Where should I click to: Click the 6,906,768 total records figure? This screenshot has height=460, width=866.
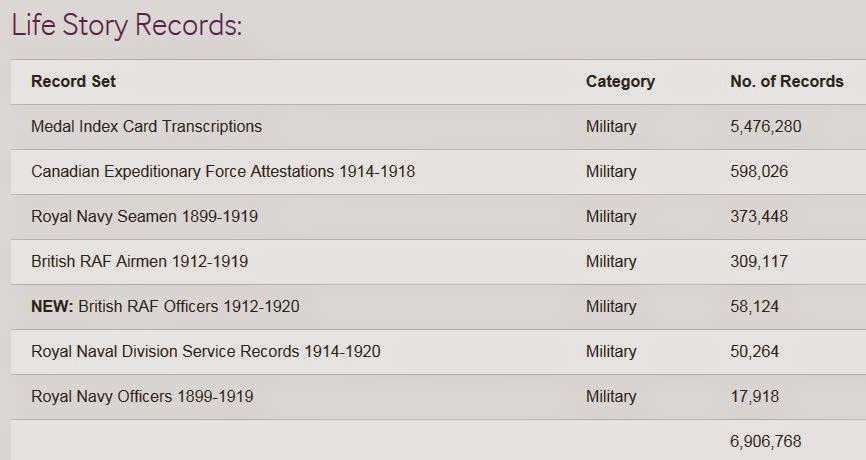coord(765,441)
